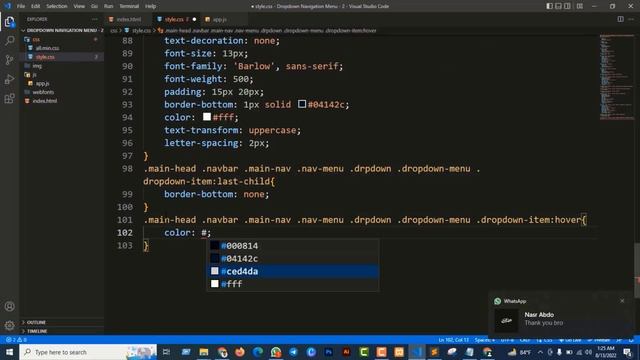Collapse DROPDOWN NAVIGATION MENU folder section
The height and width of the screenshot is (360, 640).
point(61,30)
